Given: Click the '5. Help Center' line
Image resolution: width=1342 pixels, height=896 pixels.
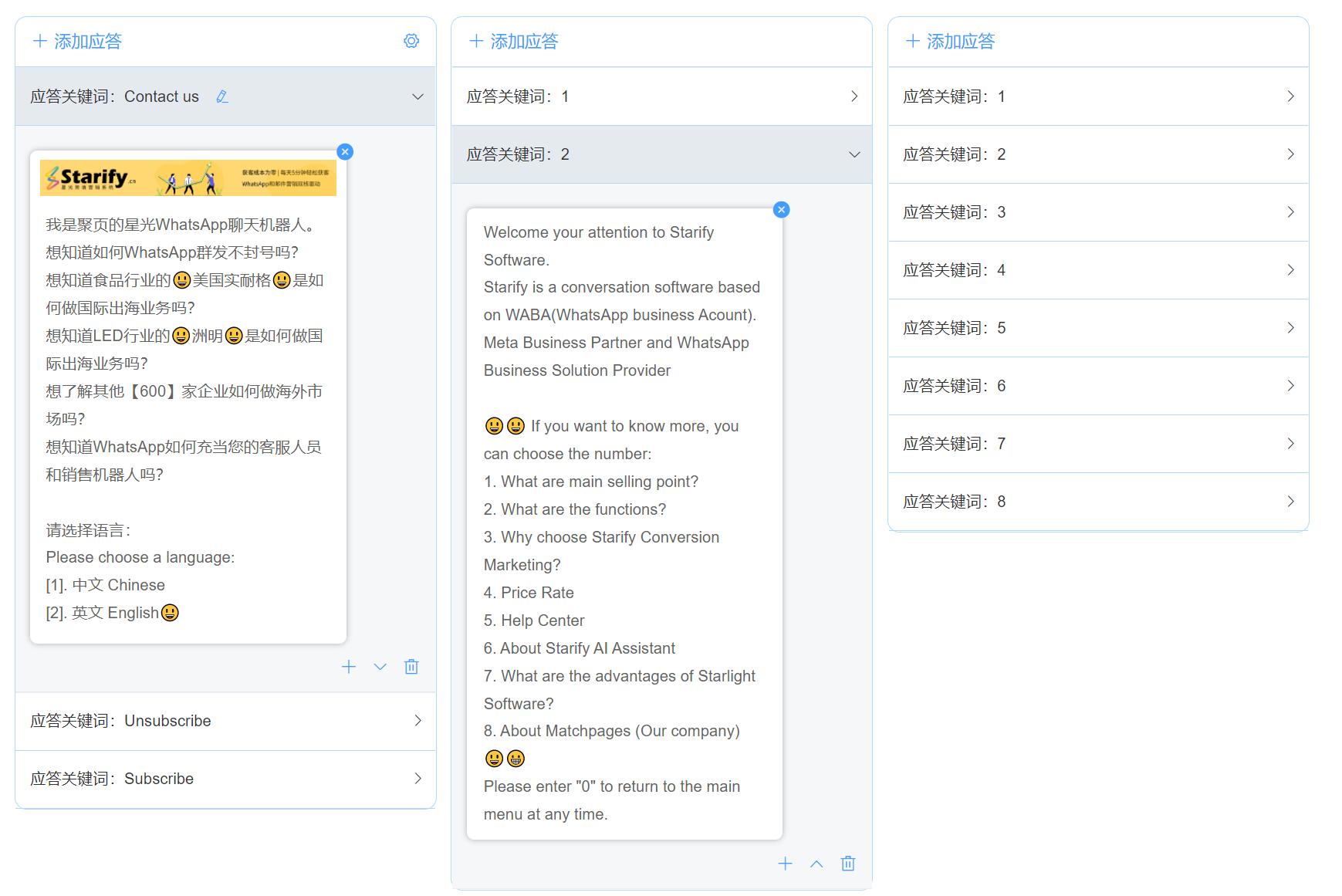Looking at the screenshot, I should 534,620.
